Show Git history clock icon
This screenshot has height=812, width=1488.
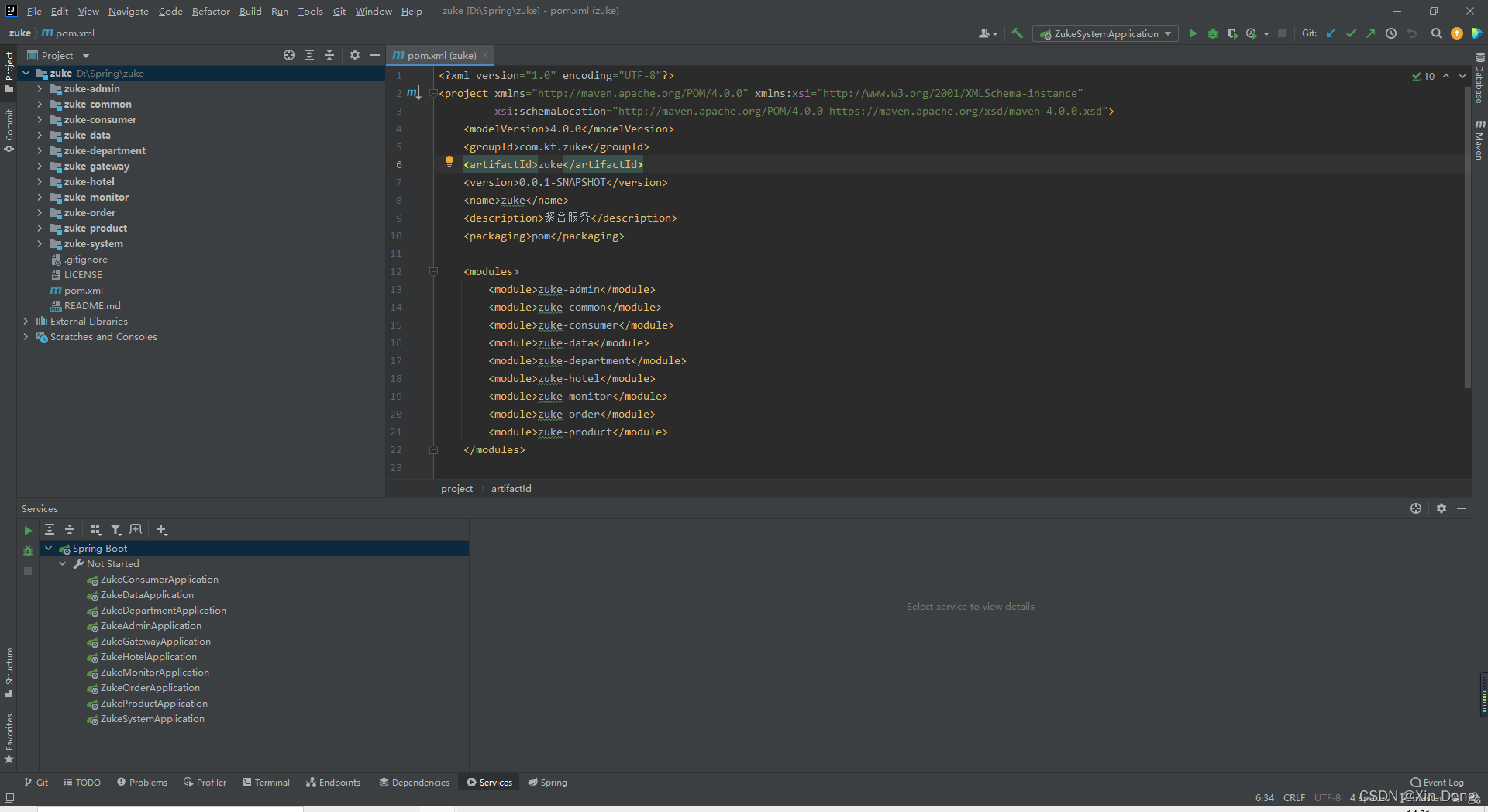click(x=1391, y=33)
